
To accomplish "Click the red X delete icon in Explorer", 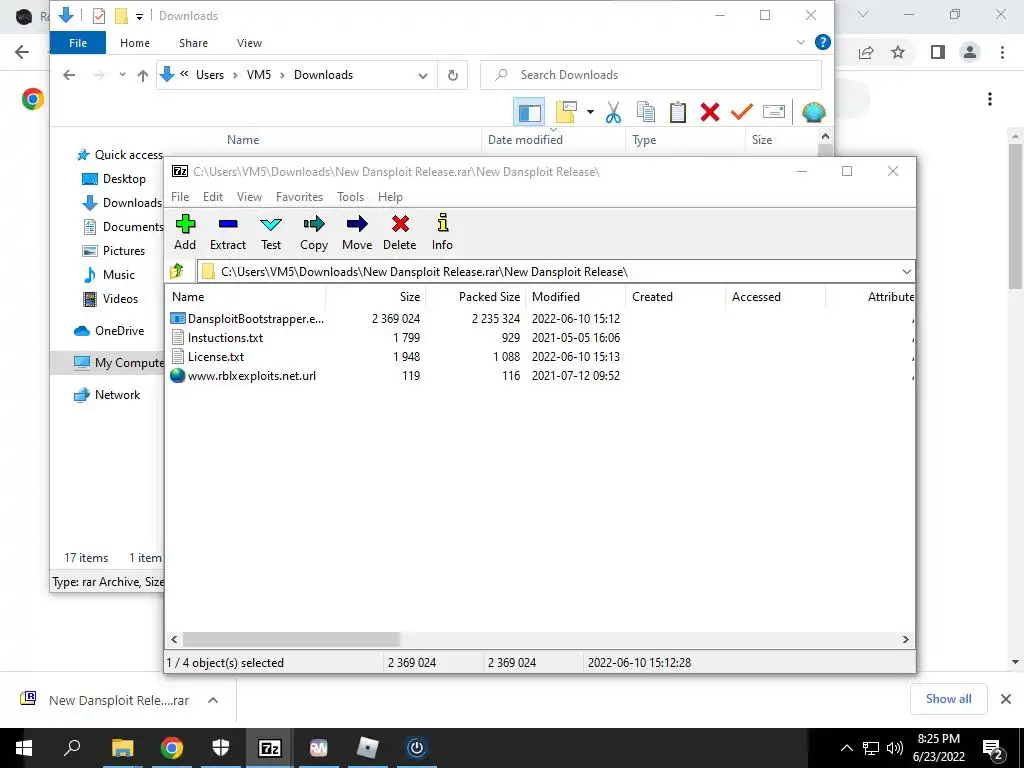I will 710,112.
